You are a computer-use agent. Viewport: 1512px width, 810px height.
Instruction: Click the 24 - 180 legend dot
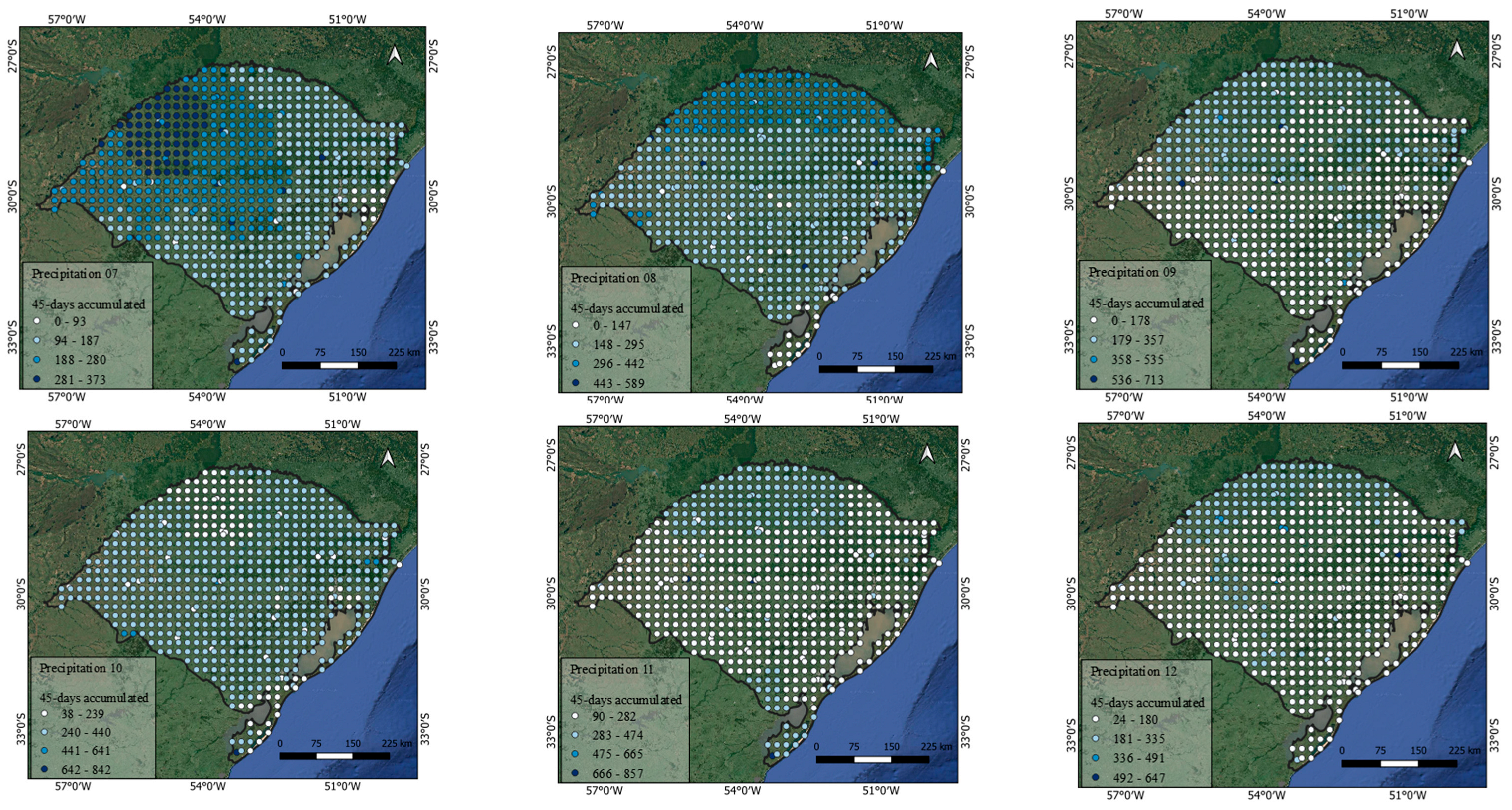point(1095,719)
